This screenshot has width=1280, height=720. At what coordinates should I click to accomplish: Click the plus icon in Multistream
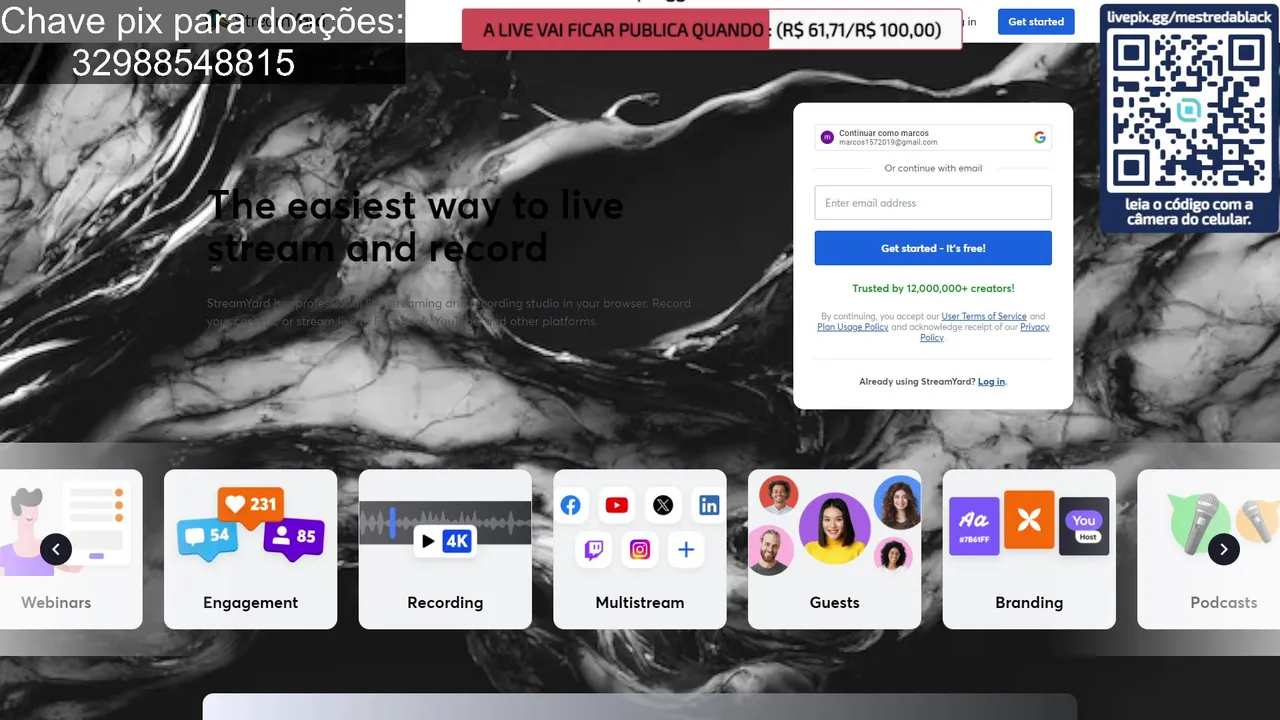pyautogui.click(x=686, y=549)
